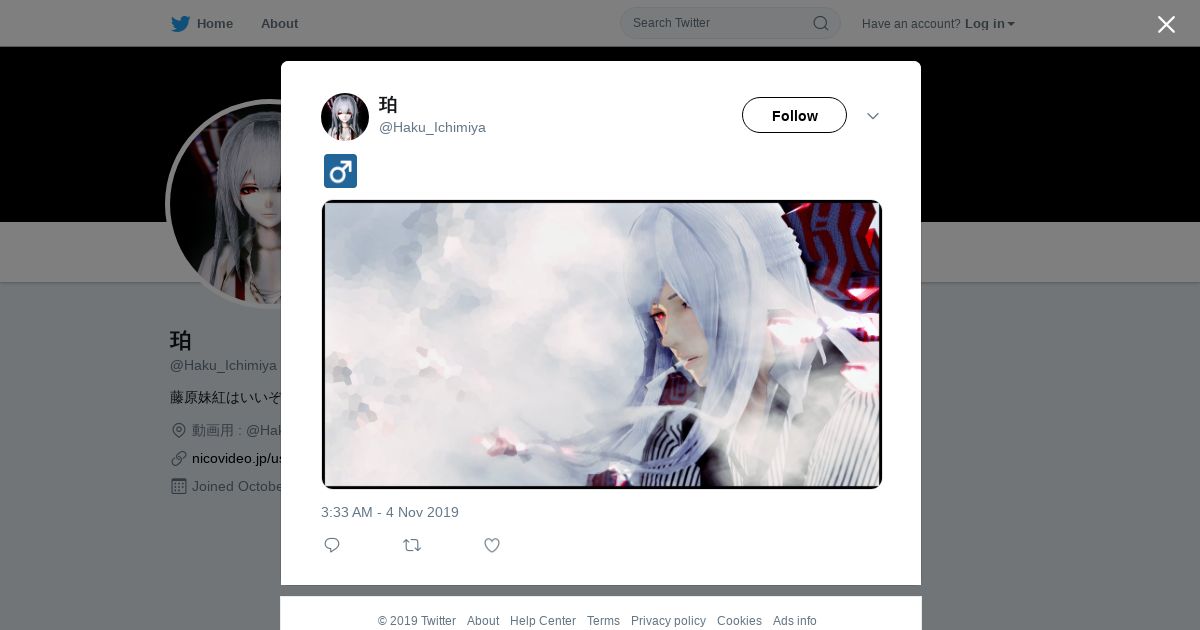The height and width of the screenshot is (630, 1200).
Task: Open the Terms footer link
Action: tap(603, 621)
